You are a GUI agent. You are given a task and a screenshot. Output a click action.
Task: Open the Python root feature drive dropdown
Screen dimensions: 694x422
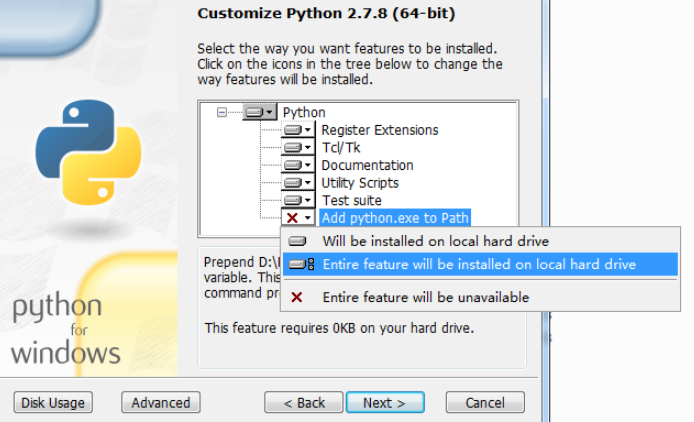click(259, 112)
